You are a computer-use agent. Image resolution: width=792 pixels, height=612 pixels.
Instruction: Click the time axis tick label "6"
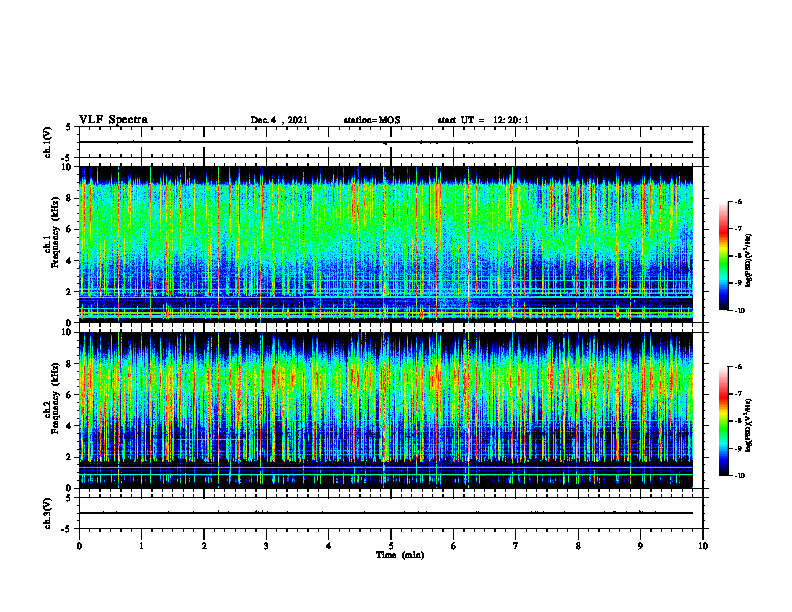[x=454, y=546]
